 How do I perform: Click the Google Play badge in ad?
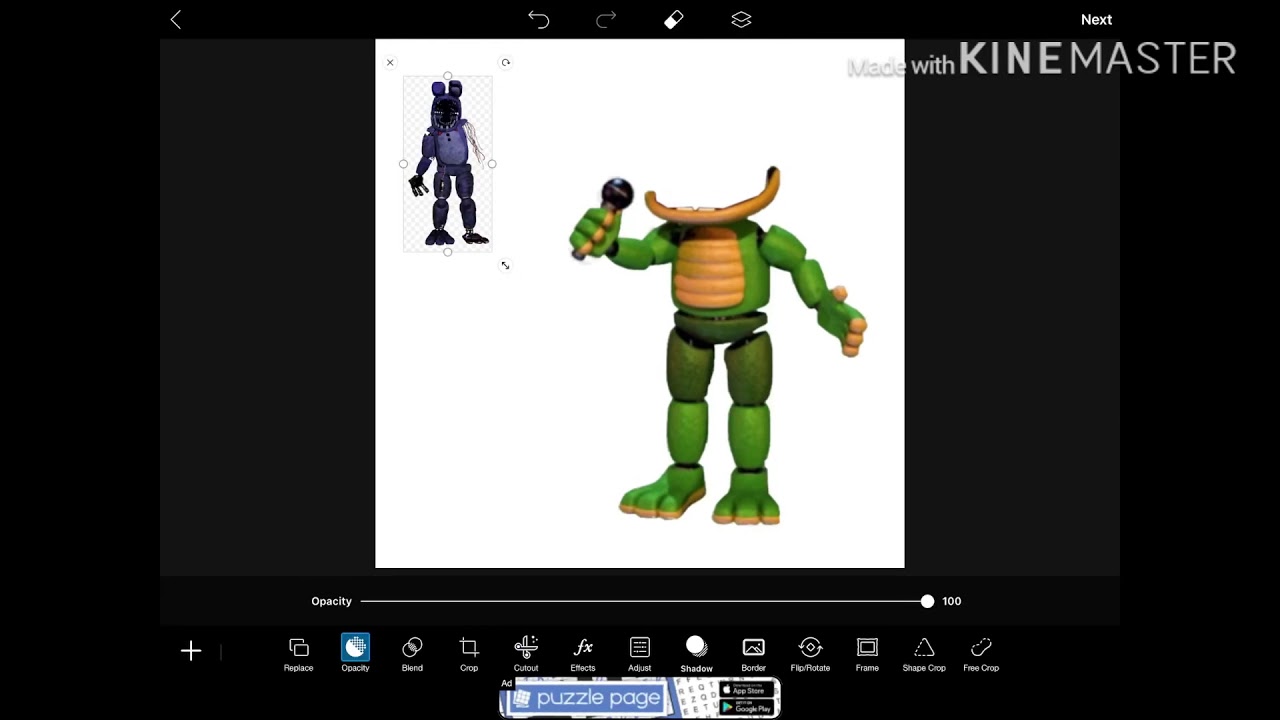tap(748, 707)
